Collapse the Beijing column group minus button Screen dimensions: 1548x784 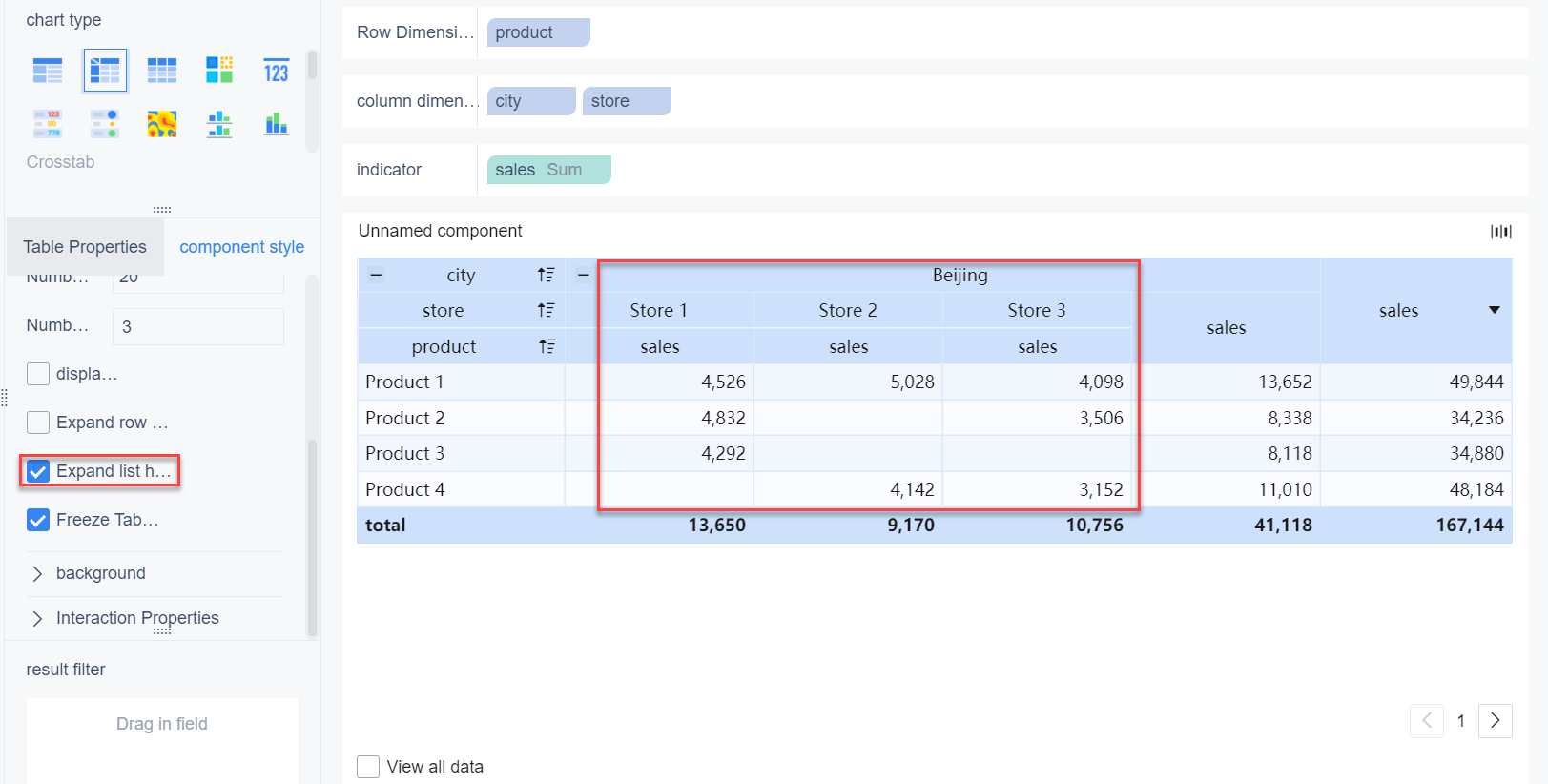pyautogui.click(x=583, y=275)
